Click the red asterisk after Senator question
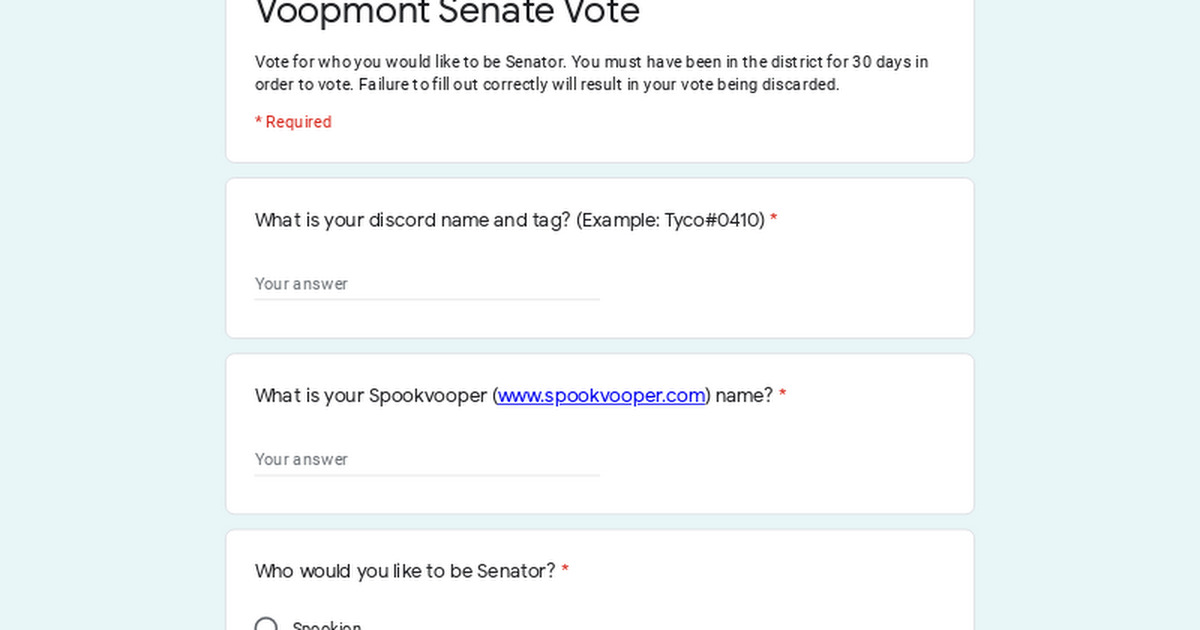Screen dimensions: 1200x630 coord(565,571)
